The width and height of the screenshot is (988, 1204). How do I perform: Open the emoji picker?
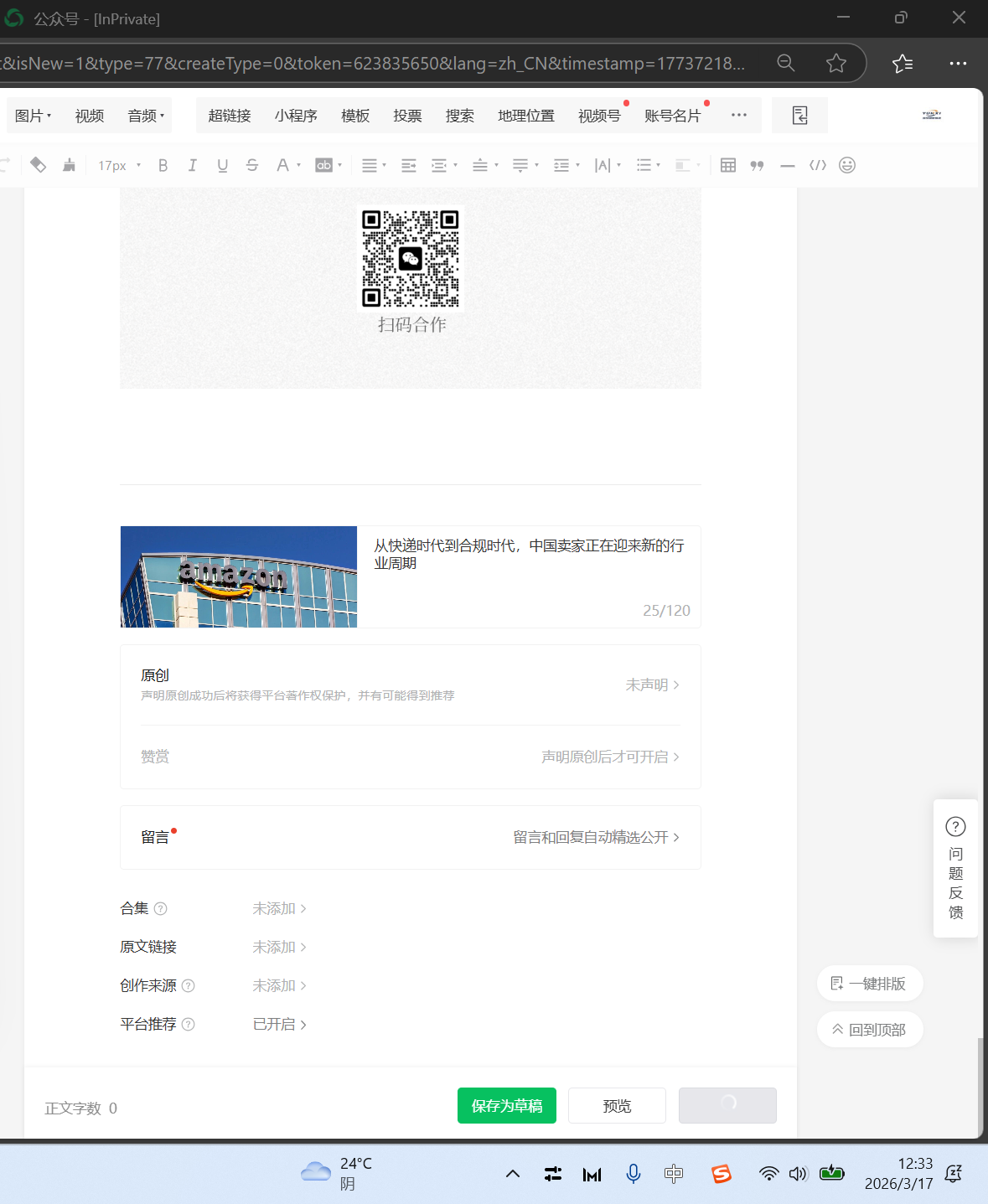[x=847, y=165]
